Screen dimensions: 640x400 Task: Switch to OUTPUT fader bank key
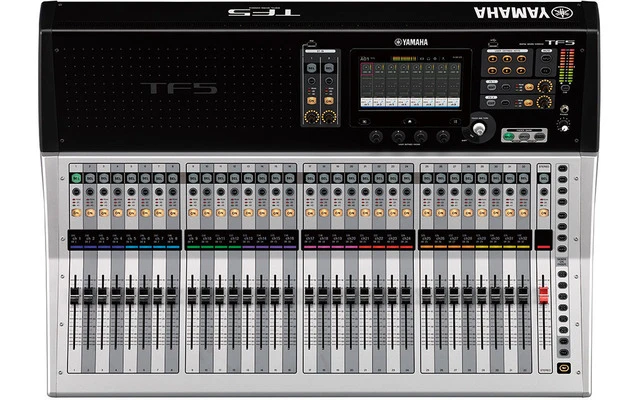point(540,137)
